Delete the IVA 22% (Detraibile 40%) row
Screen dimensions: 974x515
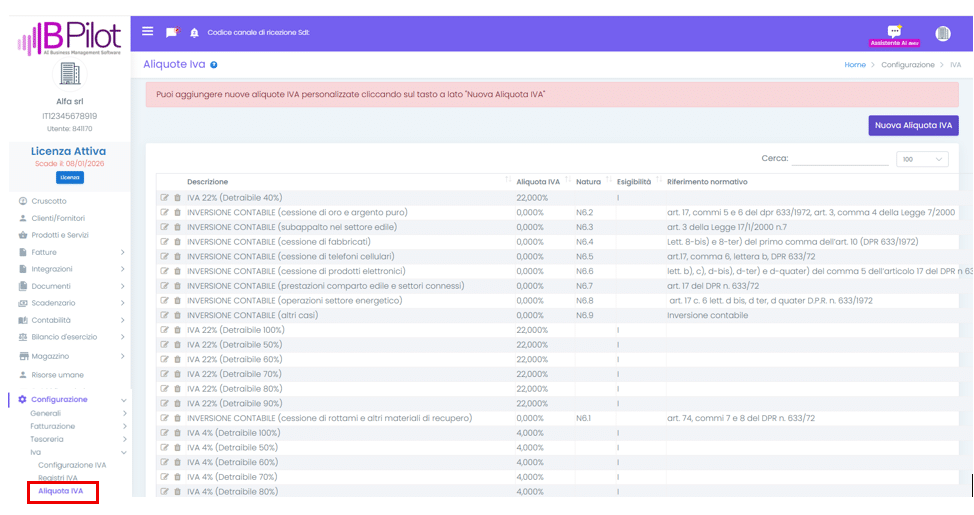177,198
